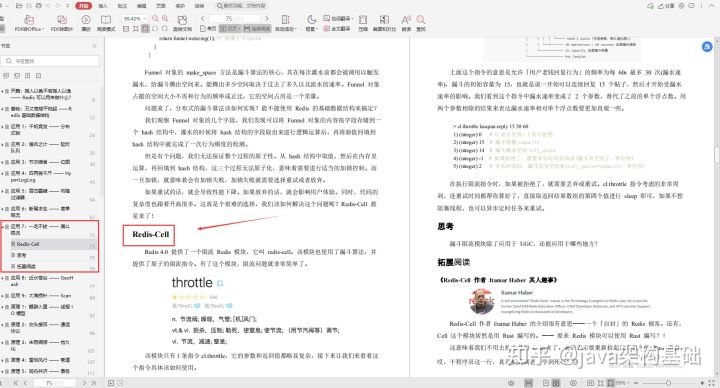720x388 pixels.
Task: Go to next page using toolbar arrow
Action: pyautogui.click(x=267, y=18)
